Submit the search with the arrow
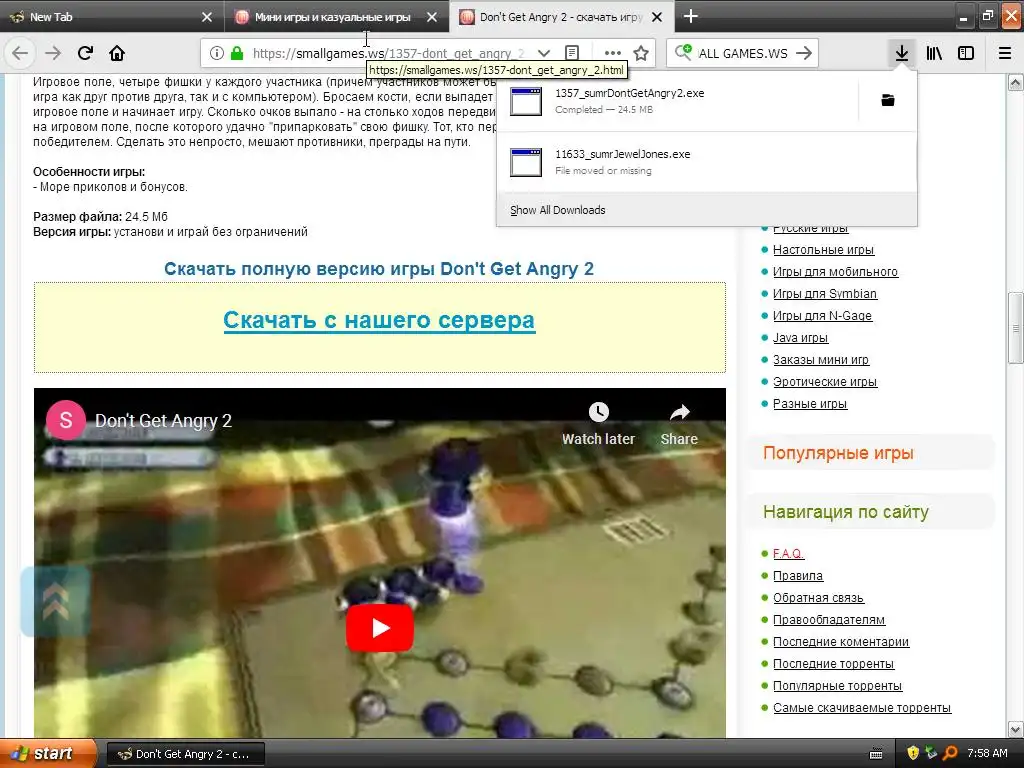 pyautogui.click(x=804, y=53)
